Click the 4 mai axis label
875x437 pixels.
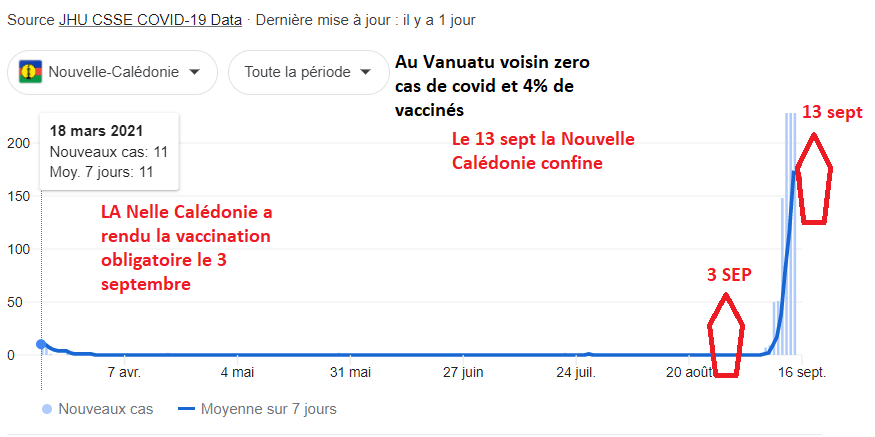coord(236,372)
